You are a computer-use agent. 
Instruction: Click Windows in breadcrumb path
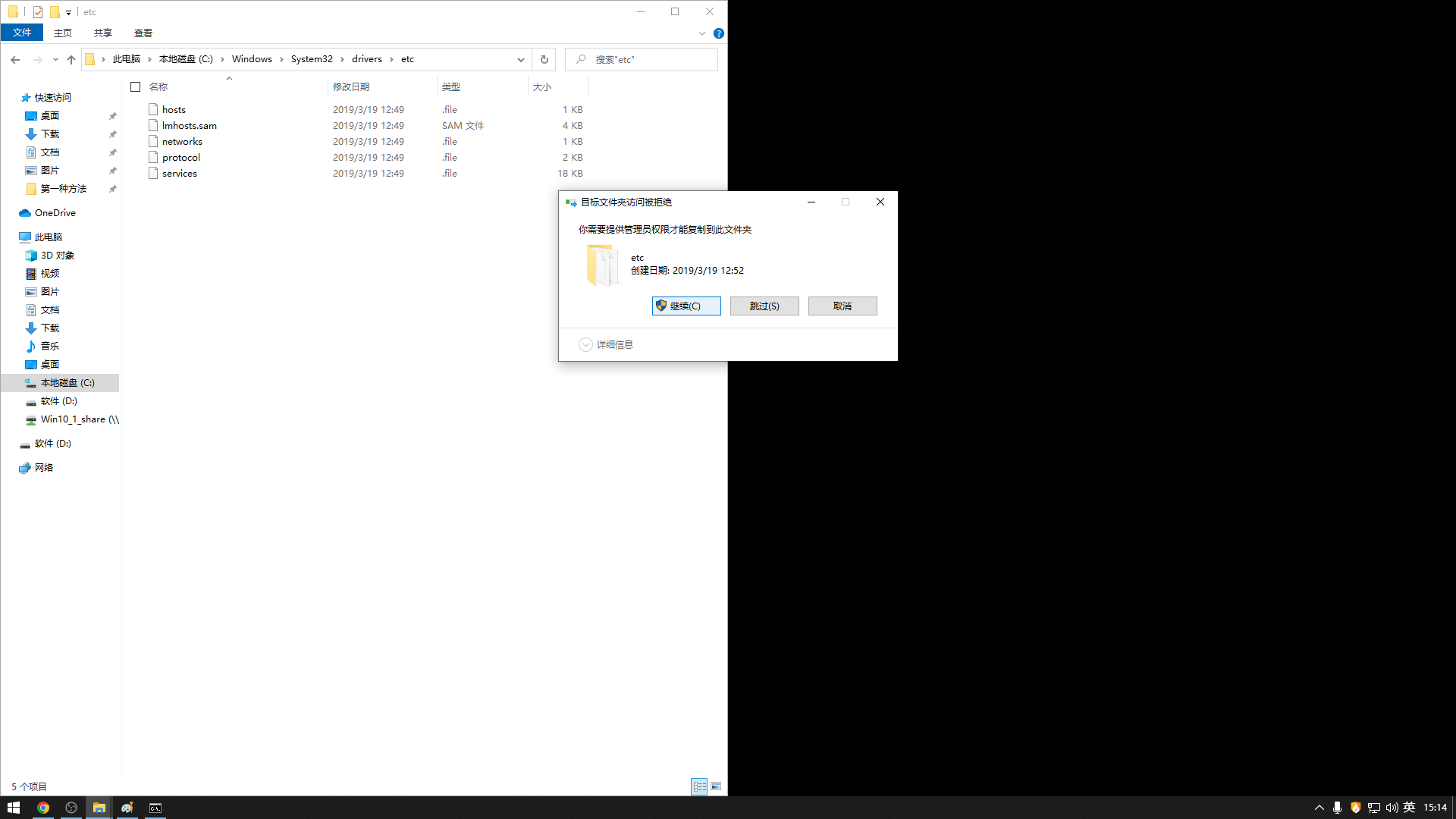point(252,59)
